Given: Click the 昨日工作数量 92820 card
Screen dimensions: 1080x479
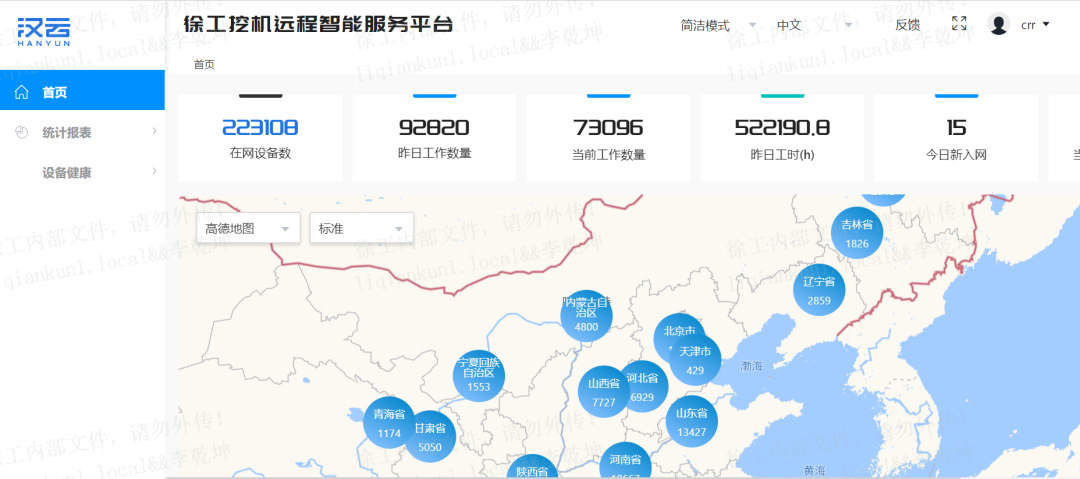Looking at the screenshot, I should click(x=434, y=139).
